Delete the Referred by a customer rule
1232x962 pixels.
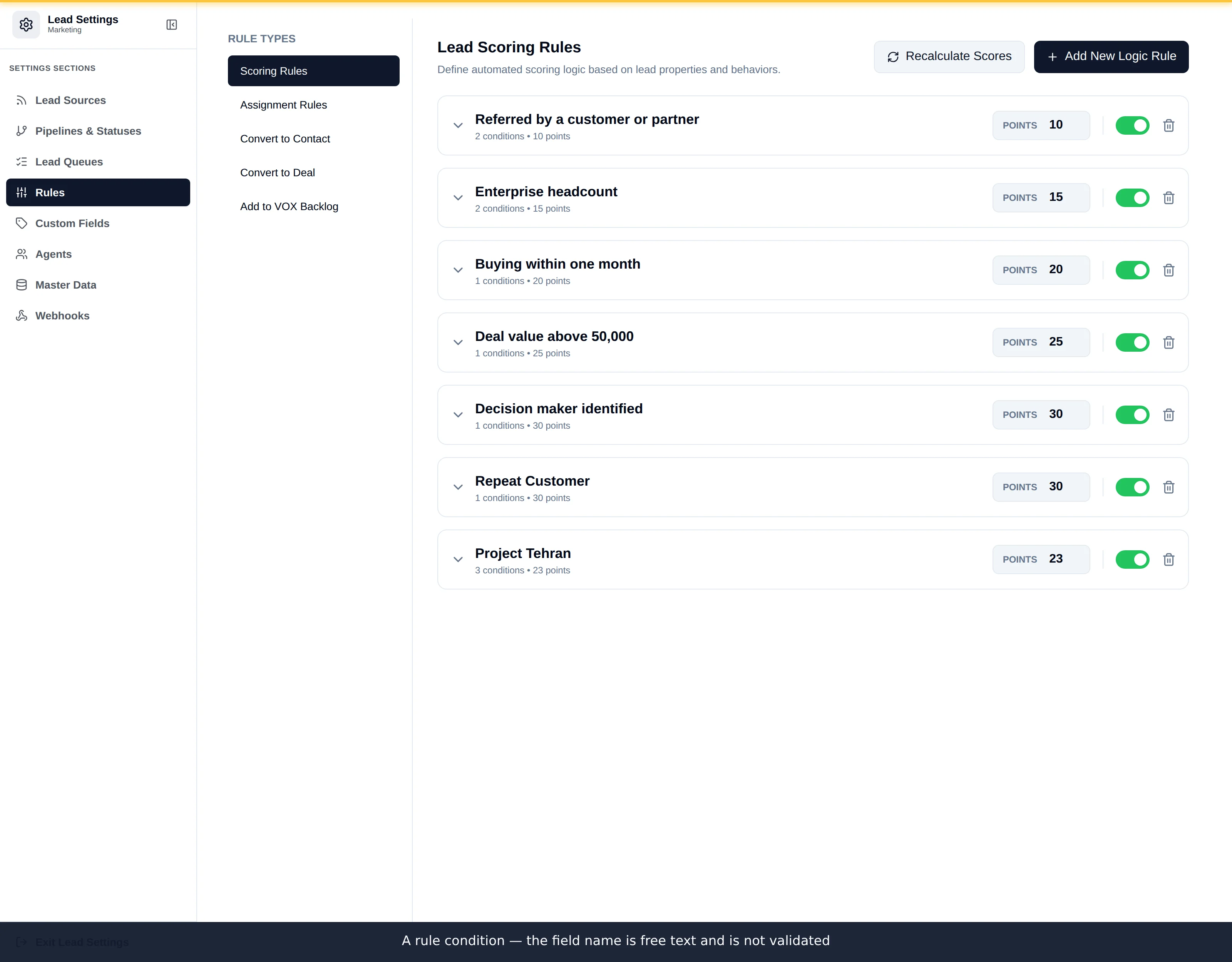(x=1169, y=125)
